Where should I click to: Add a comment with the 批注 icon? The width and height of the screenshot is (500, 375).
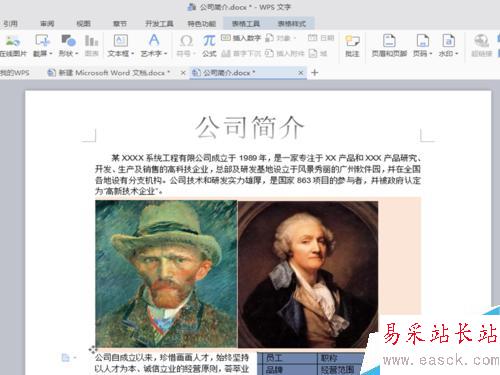click(352, 41)
